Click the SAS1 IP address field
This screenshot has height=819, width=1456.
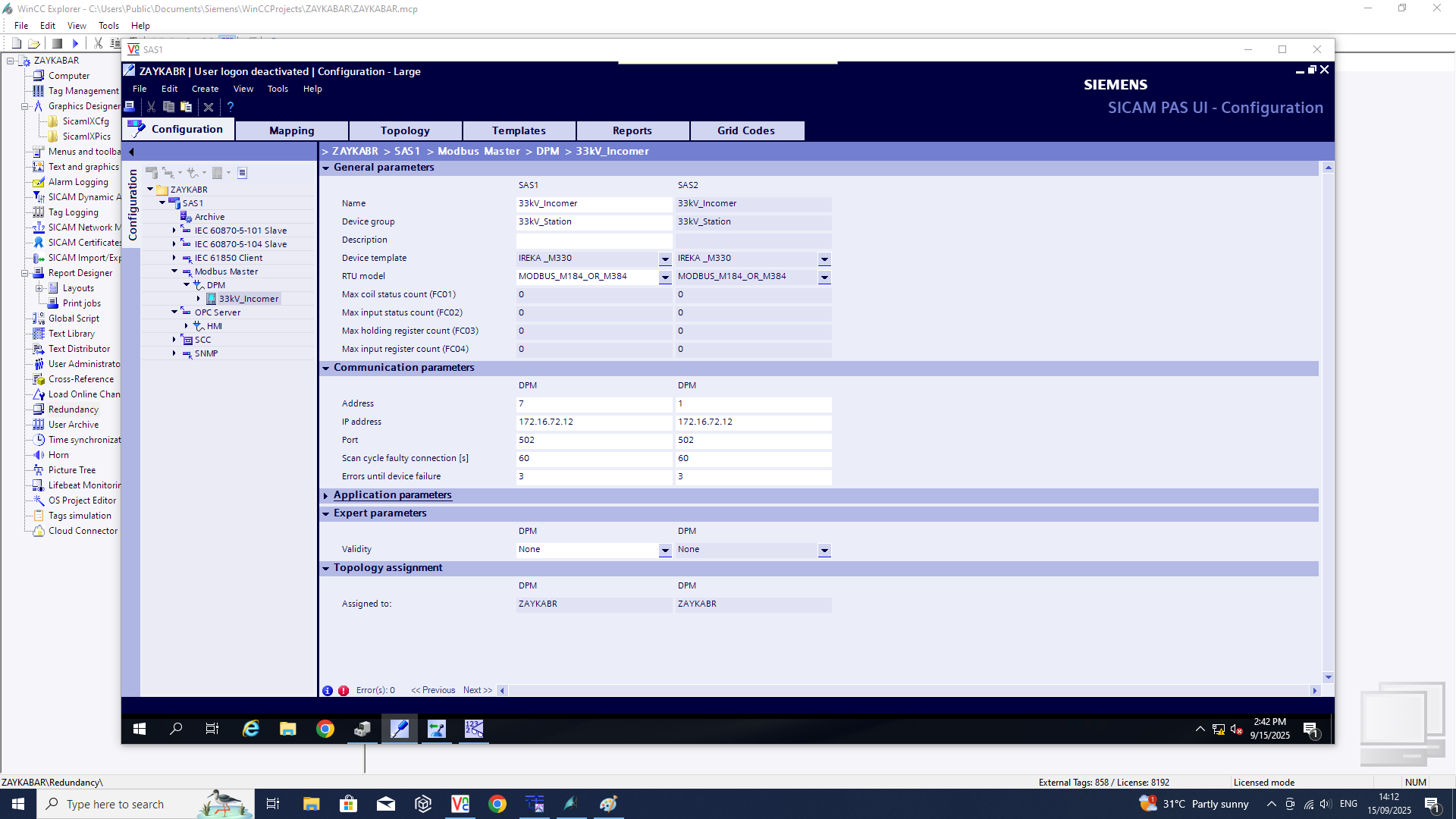pos(593,422)
